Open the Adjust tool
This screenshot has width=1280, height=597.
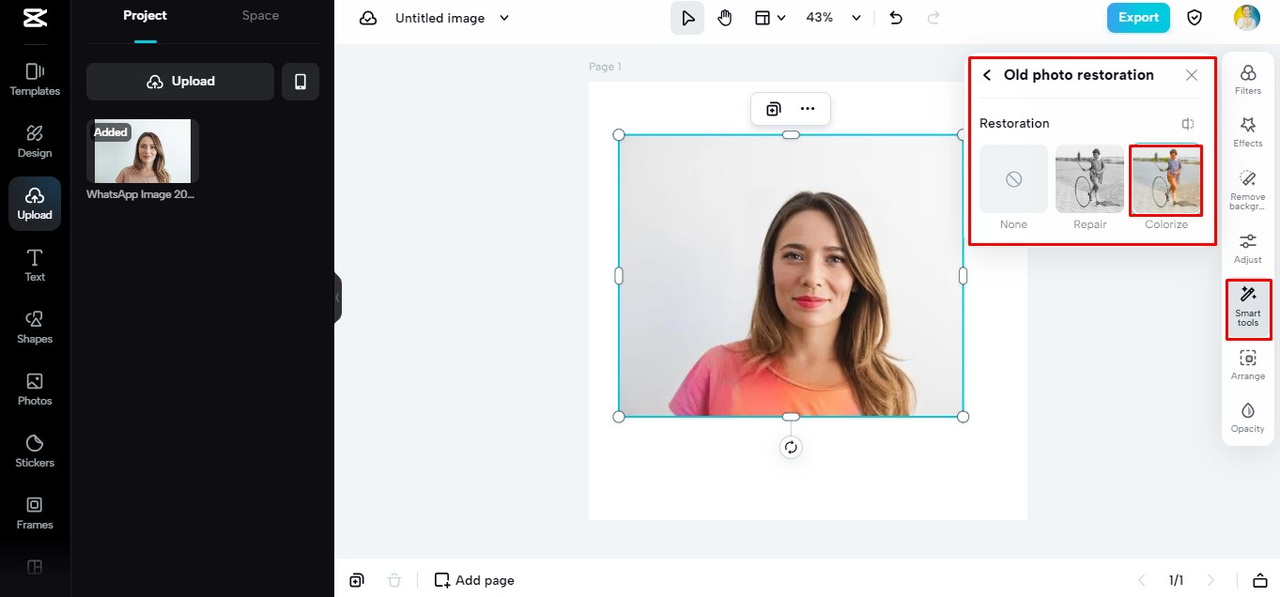1248,248
